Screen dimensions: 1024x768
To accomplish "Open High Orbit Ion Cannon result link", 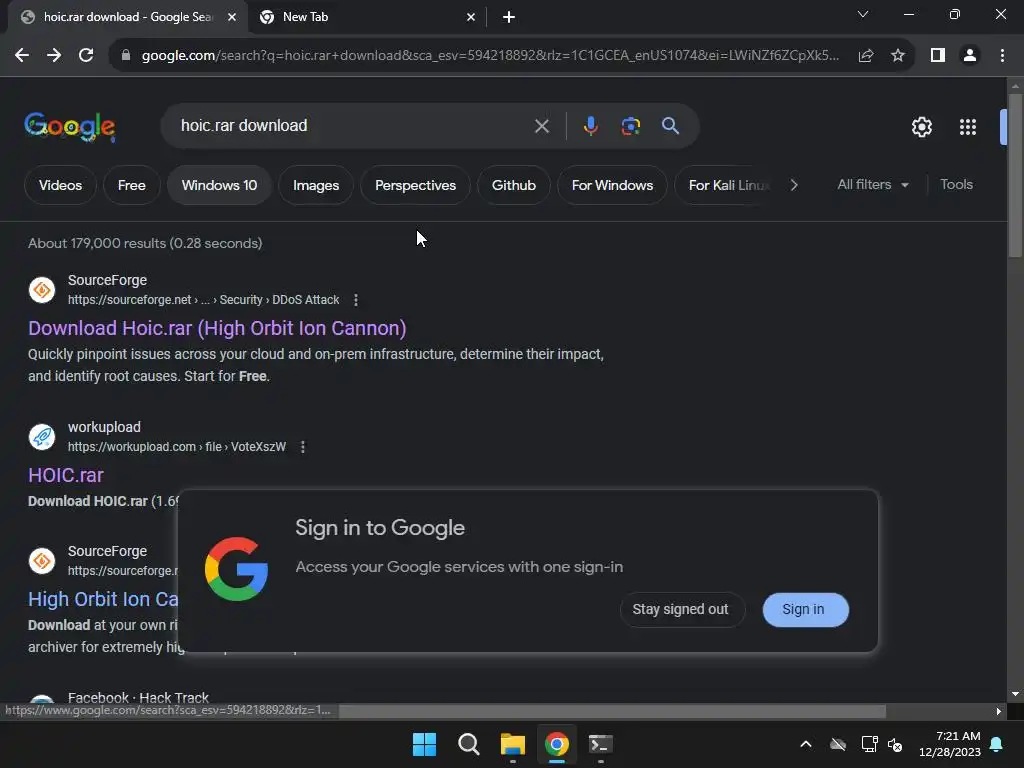I will tap(103, 599).
